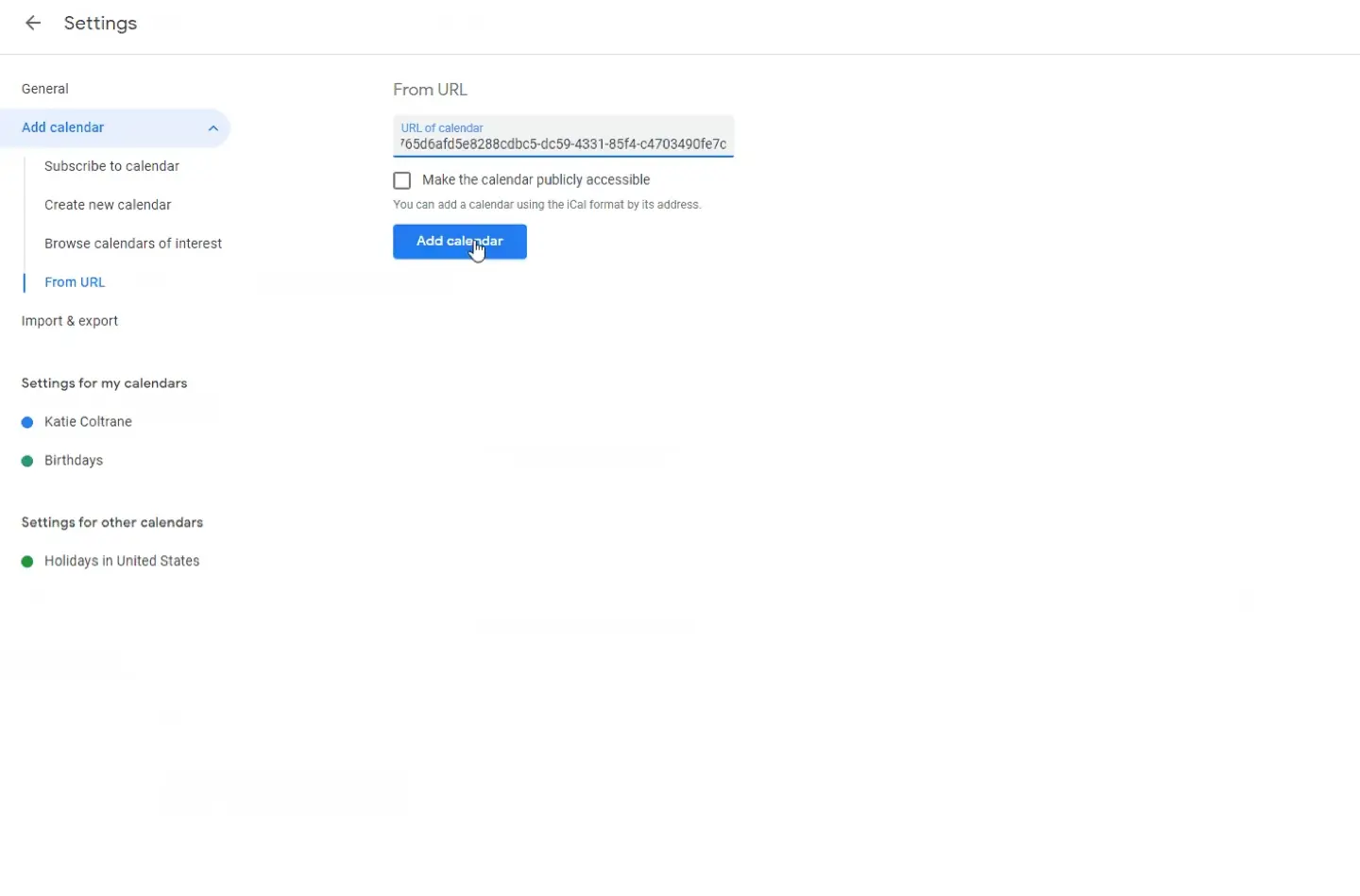Select Browse calendars of interest

(133, 244)
